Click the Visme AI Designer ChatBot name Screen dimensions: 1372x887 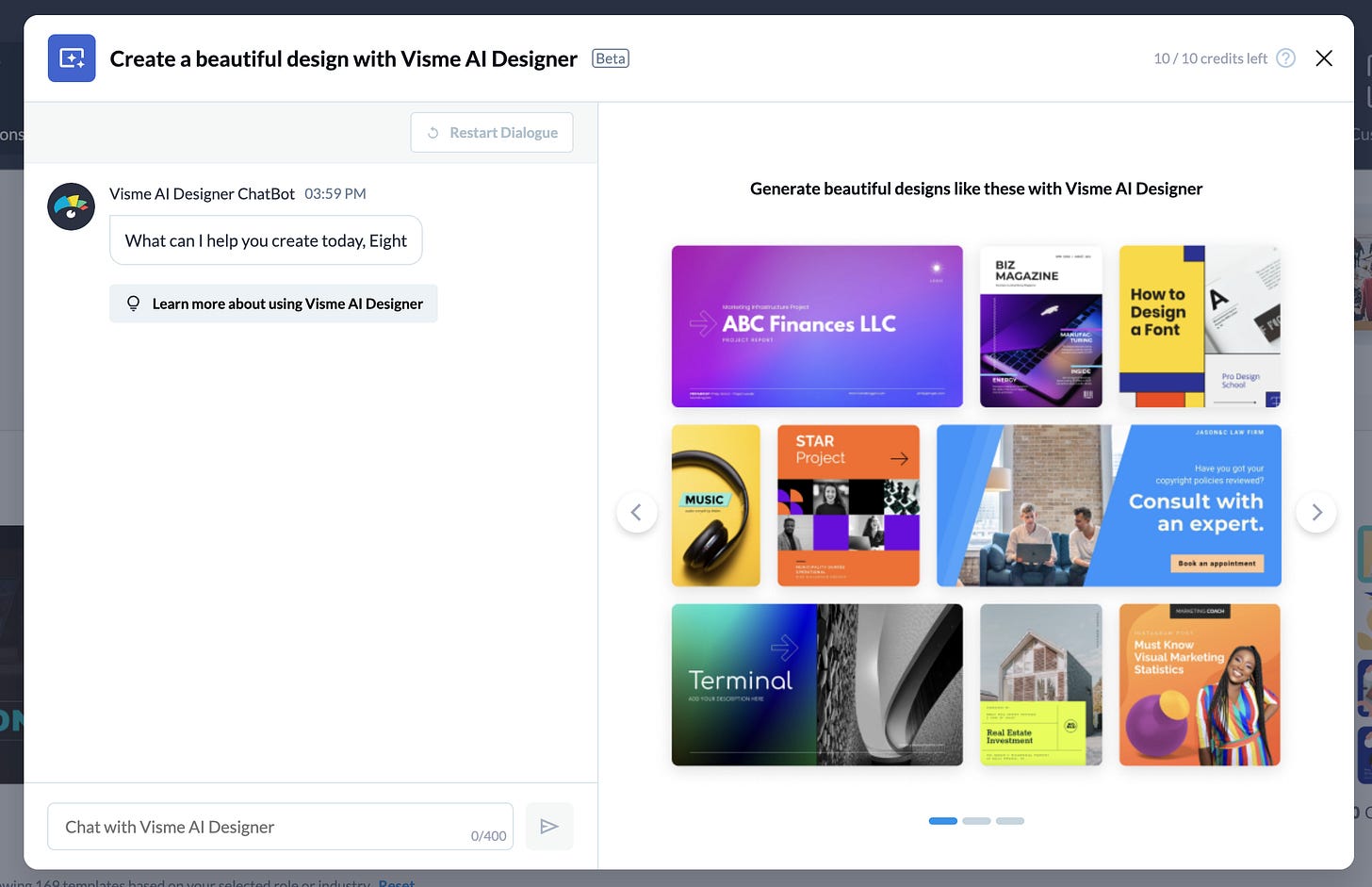click(202, 193)
